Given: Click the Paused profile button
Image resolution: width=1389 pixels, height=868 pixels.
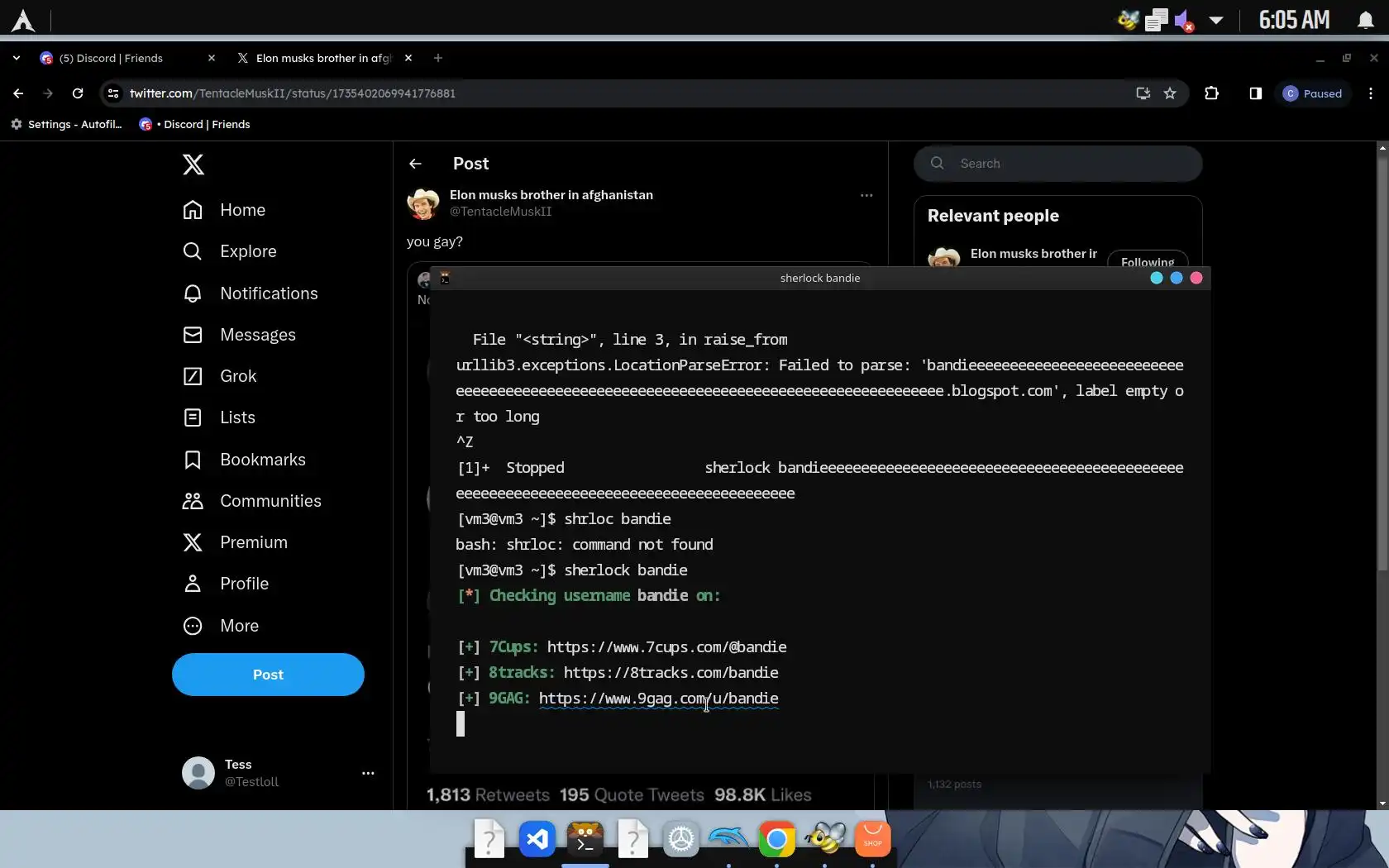Looking at the screenshot, I should pos(1313,93).
